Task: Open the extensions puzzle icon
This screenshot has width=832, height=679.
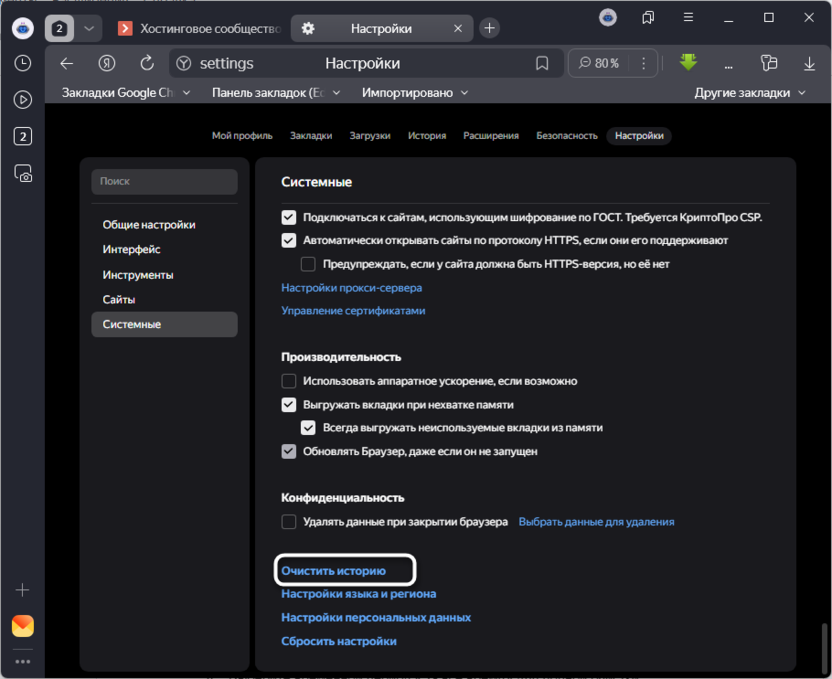Action: (769, 63)
